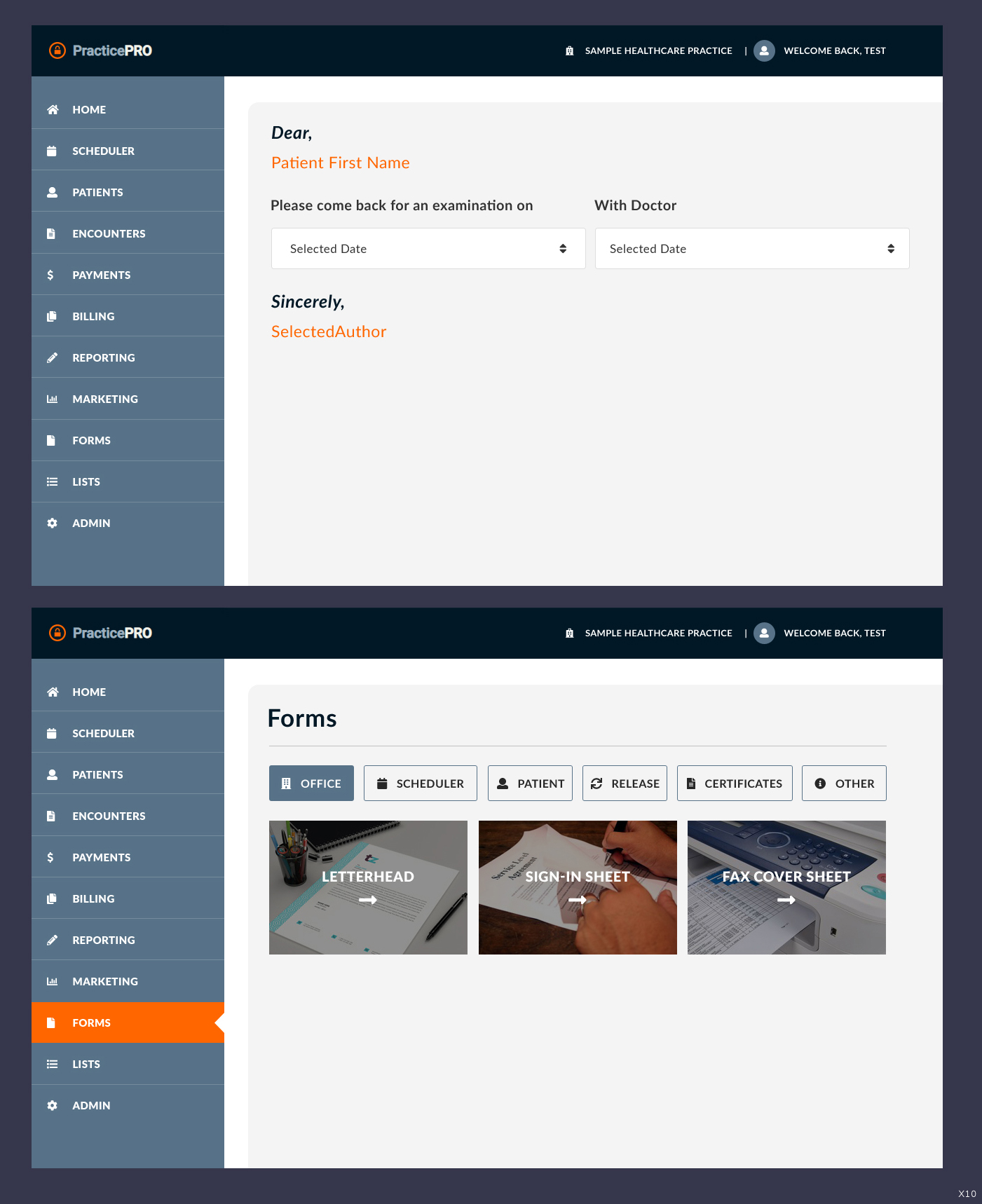
Task: Click the "Dear," salutation text
Action: pyautogui.click(x=292, y=133)
